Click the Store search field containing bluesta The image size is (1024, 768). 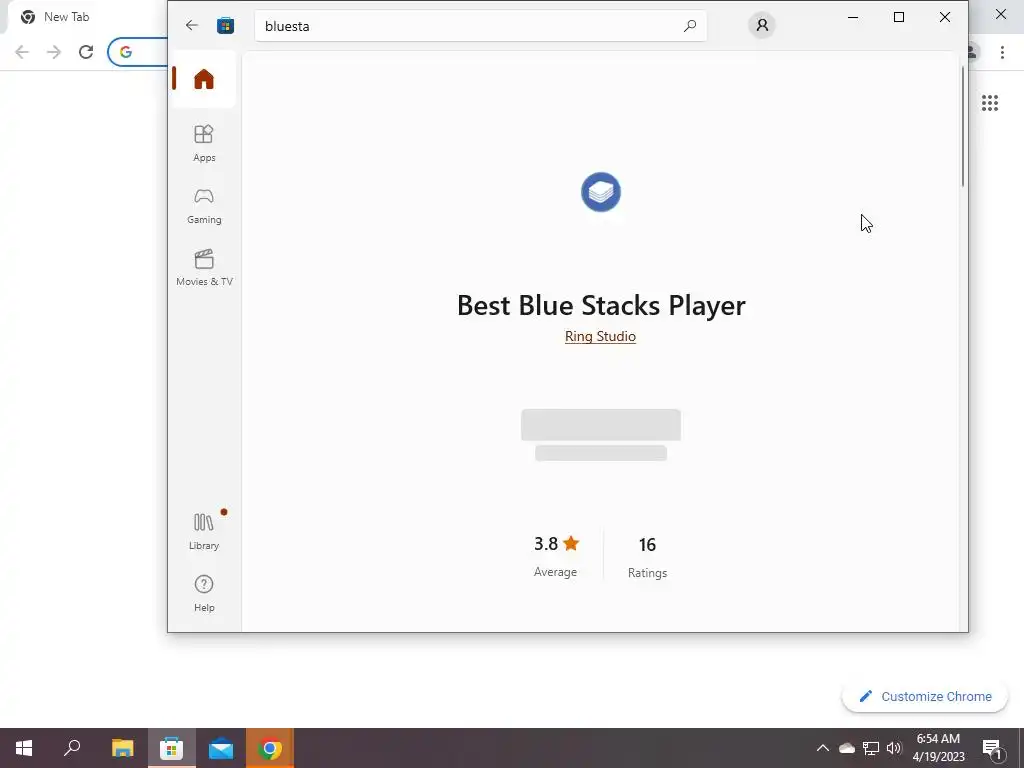point(481,26)
